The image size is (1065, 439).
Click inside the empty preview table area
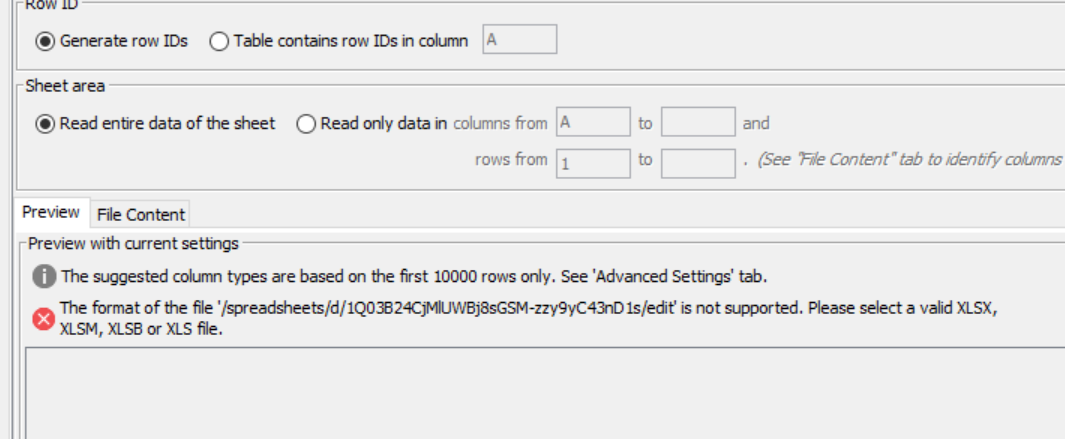545,393
